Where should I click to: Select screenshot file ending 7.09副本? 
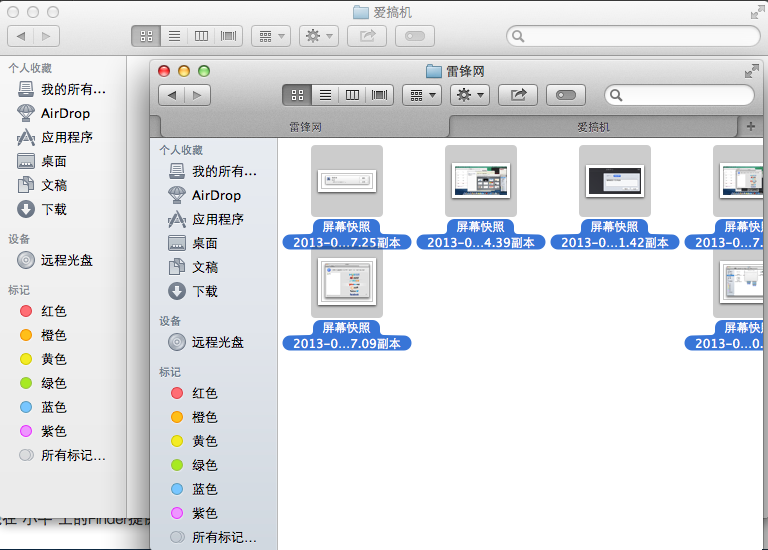(x=347, y=284)
